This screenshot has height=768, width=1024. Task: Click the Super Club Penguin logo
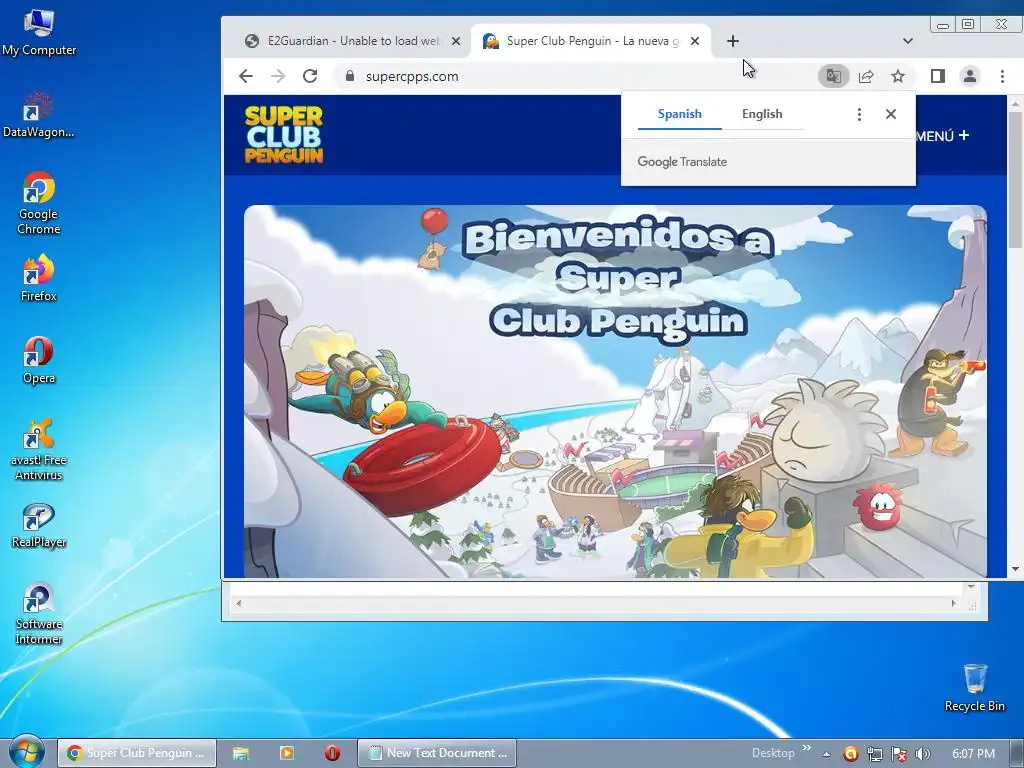click(x=283, y=135)
